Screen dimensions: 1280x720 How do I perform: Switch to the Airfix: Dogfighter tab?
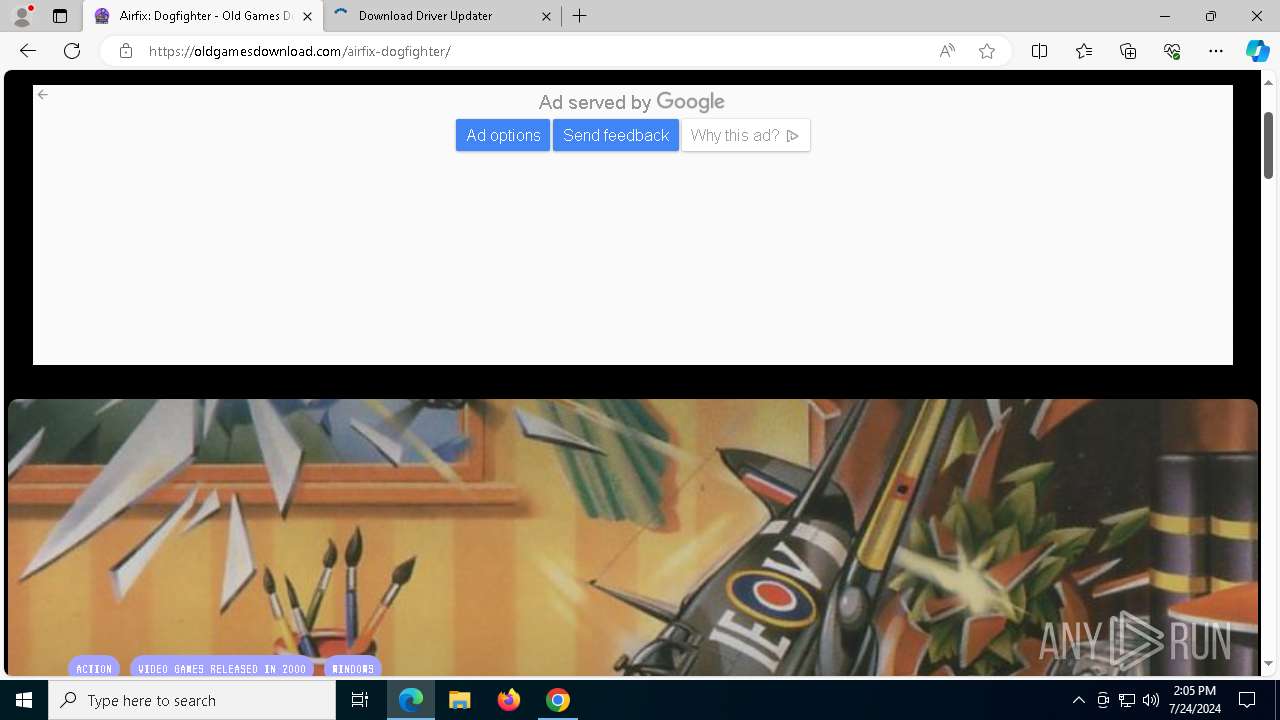tap(204, 16)
